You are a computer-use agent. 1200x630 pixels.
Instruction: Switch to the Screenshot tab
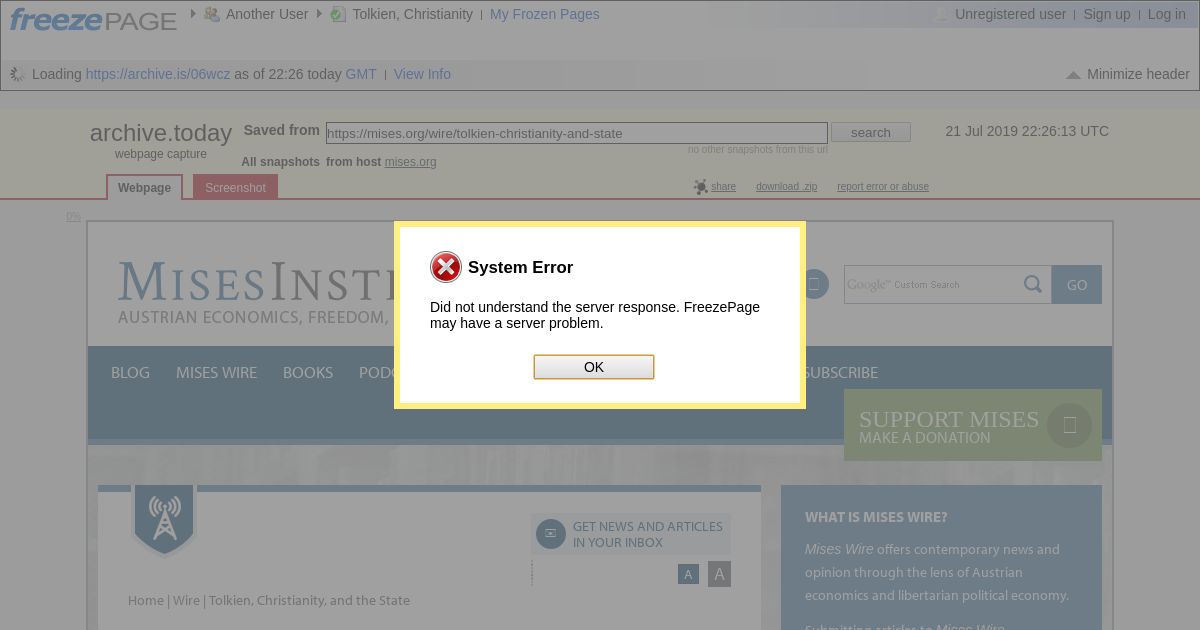click(x=235, y=187)
